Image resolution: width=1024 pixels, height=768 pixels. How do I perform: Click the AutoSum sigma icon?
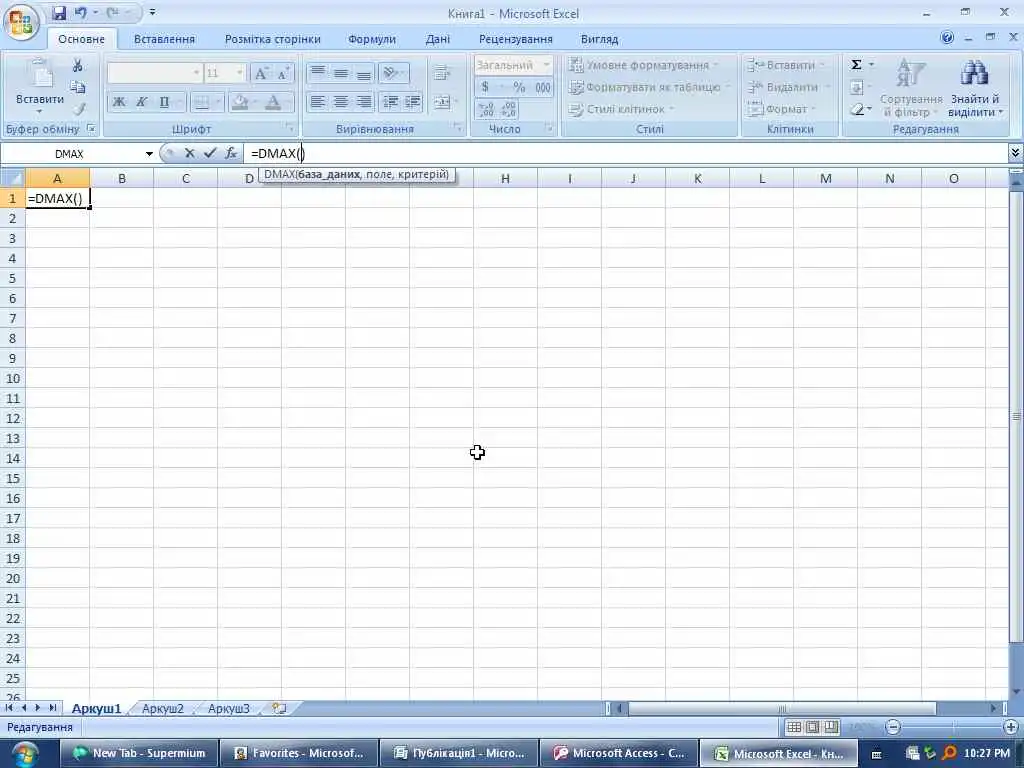tap(856, 65)
